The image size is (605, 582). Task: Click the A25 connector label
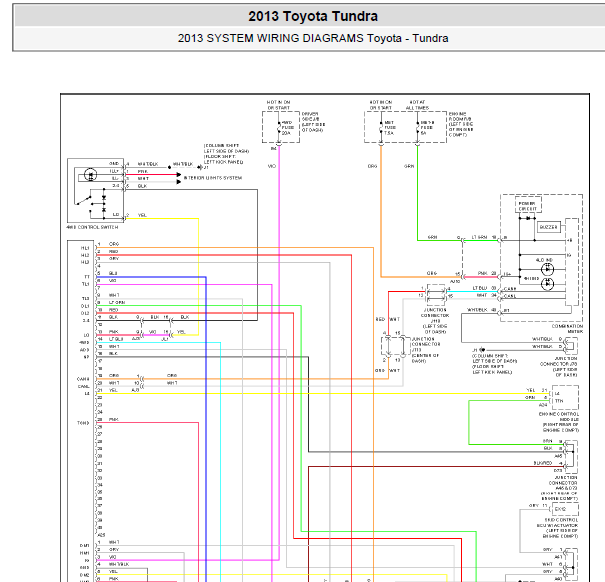pos(101,535)
